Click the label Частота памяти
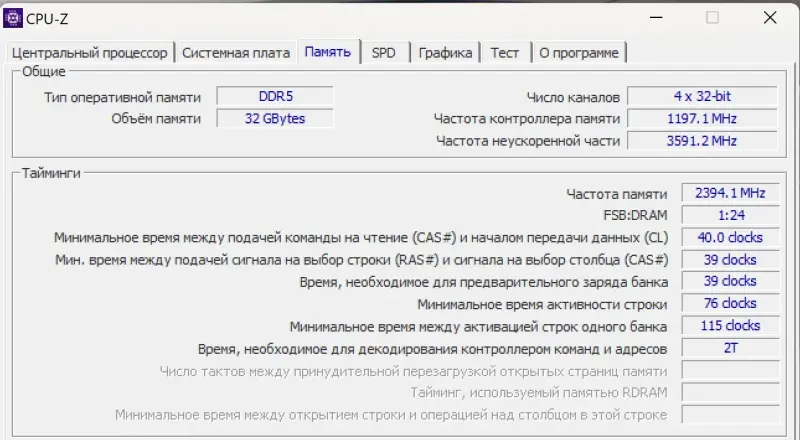 coord(616,194)
